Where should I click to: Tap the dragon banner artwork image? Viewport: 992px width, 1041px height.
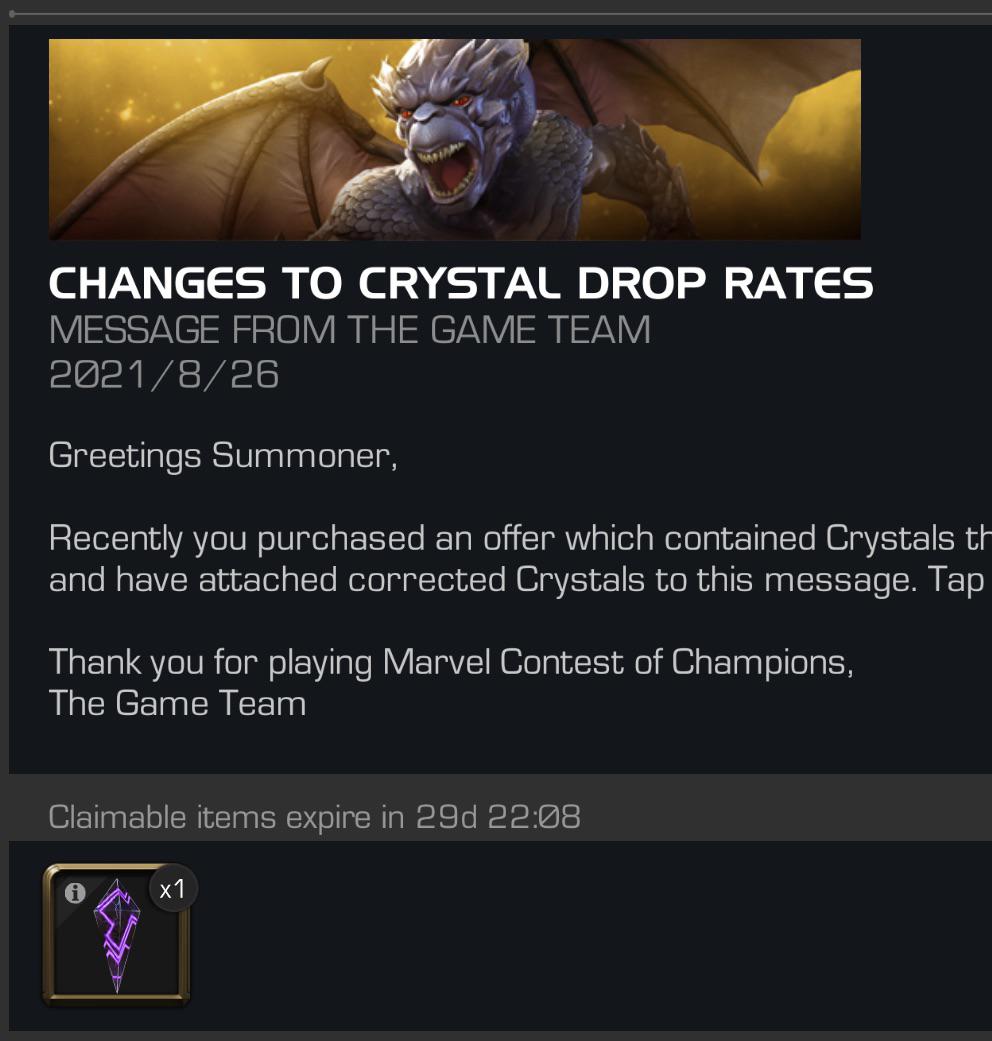(455, 139)
